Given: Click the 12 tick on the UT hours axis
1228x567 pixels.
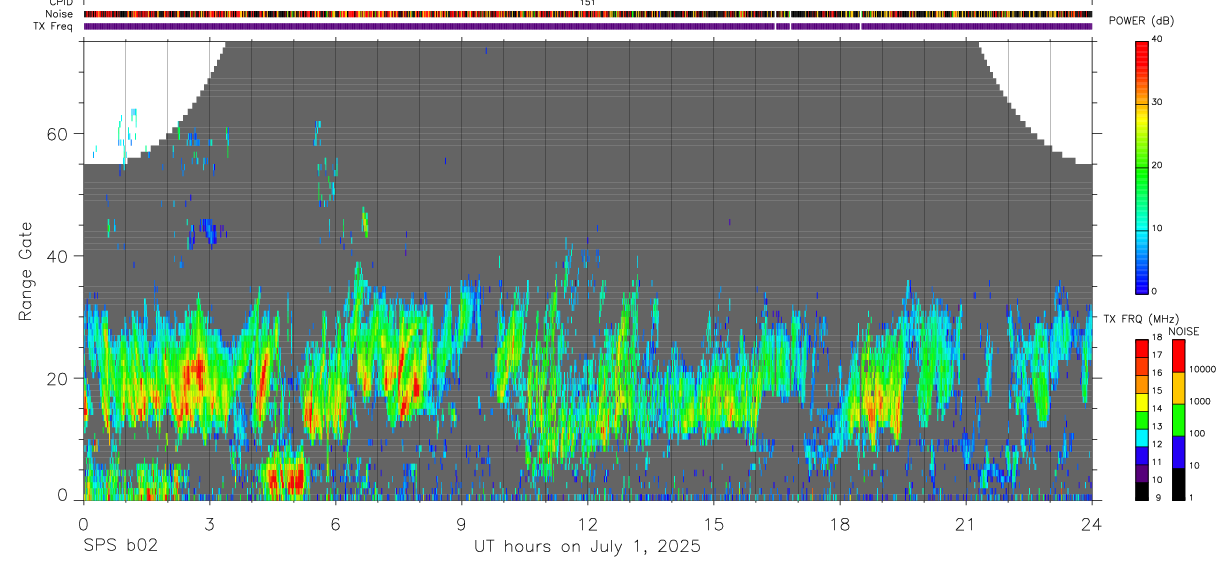Looking at the screenshot, I should tap(587, 523).
